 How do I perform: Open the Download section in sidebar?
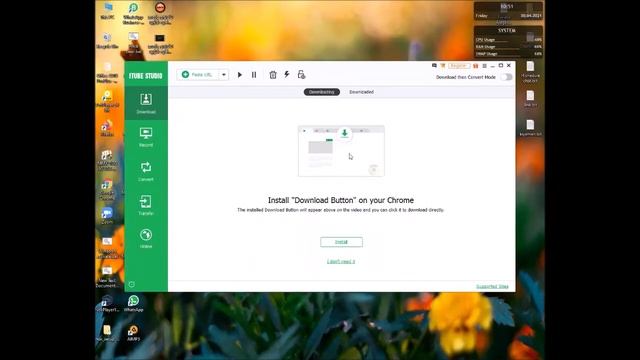[146, 103]
